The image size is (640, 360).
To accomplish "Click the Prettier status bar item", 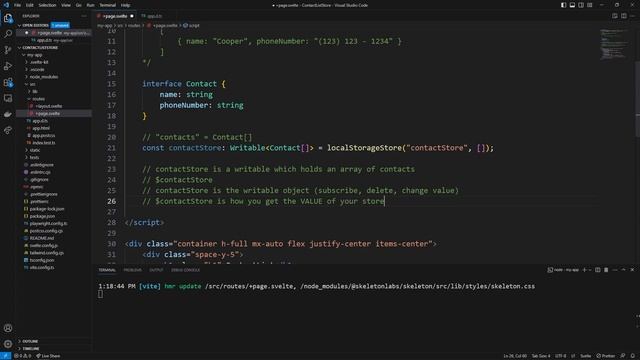I will [x=605, y=356].
